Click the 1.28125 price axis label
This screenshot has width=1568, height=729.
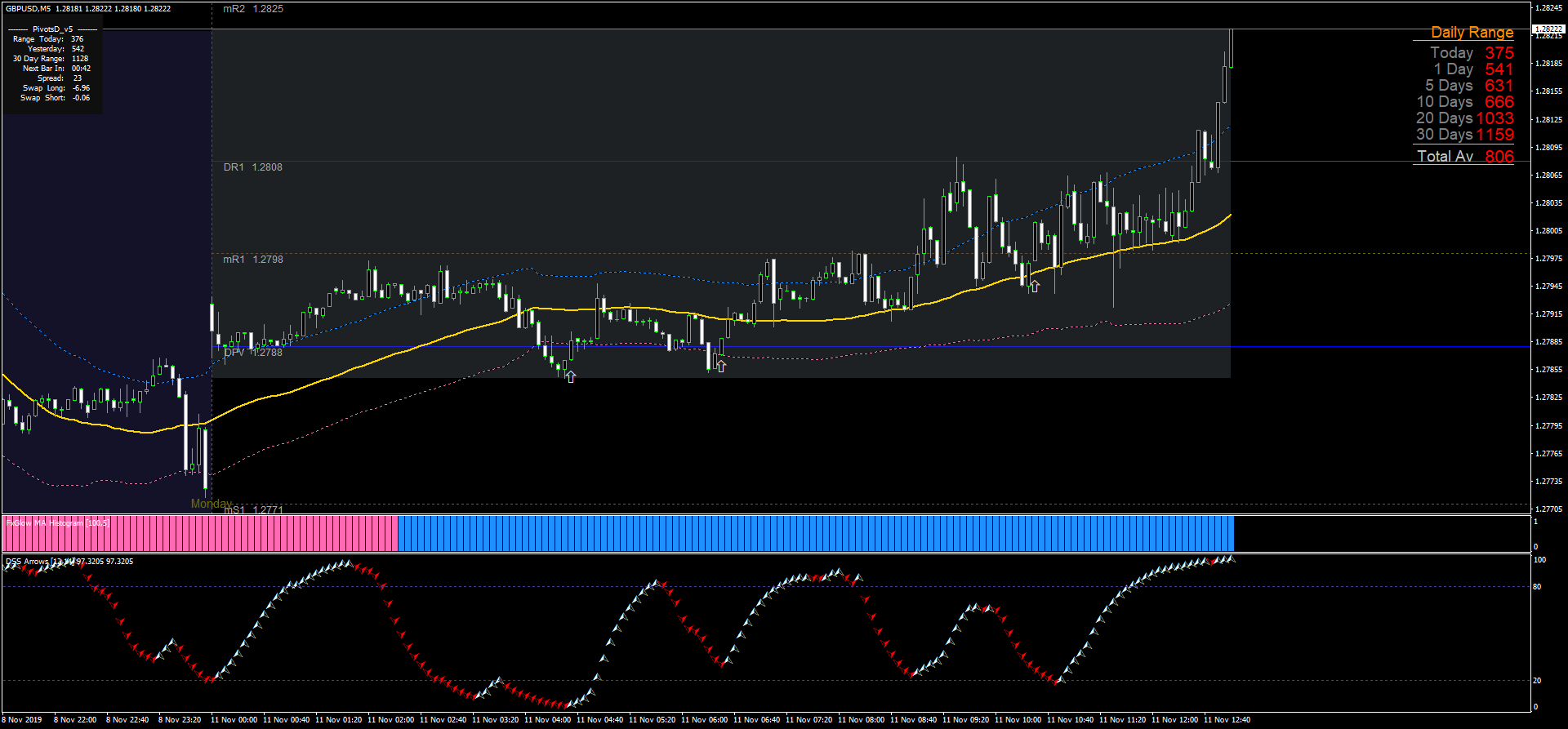1549,120
